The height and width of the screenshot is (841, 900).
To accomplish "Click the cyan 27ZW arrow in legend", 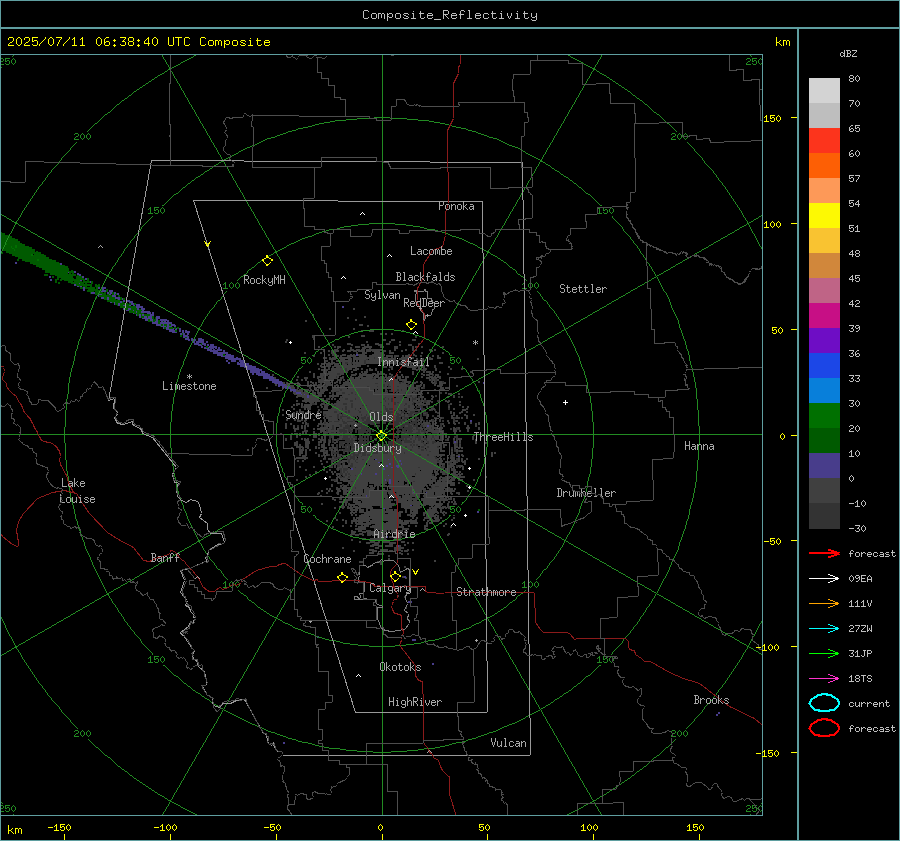I will 824,629.
